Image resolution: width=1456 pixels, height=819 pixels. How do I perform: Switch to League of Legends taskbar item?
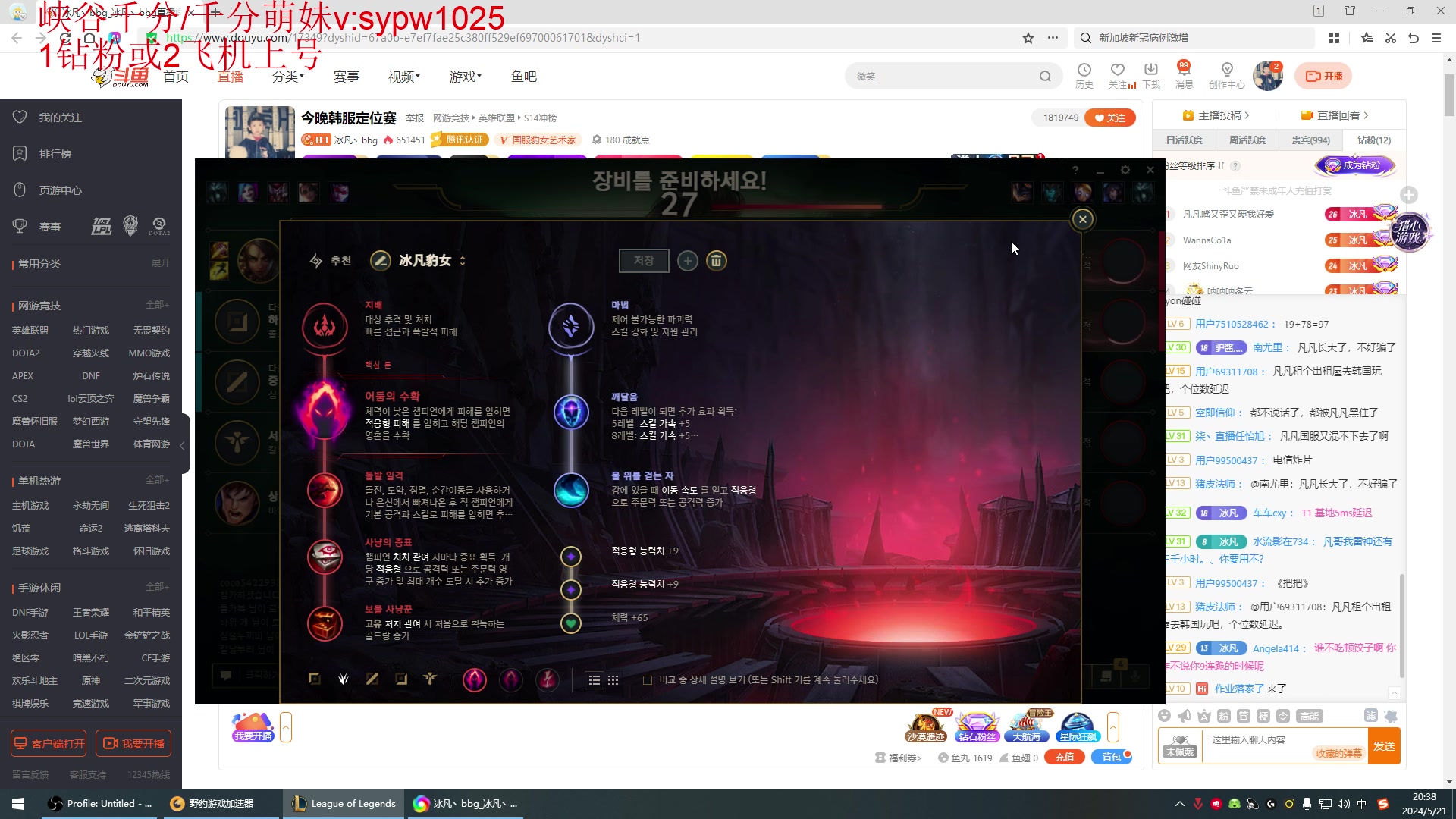(x=345, y=804)
